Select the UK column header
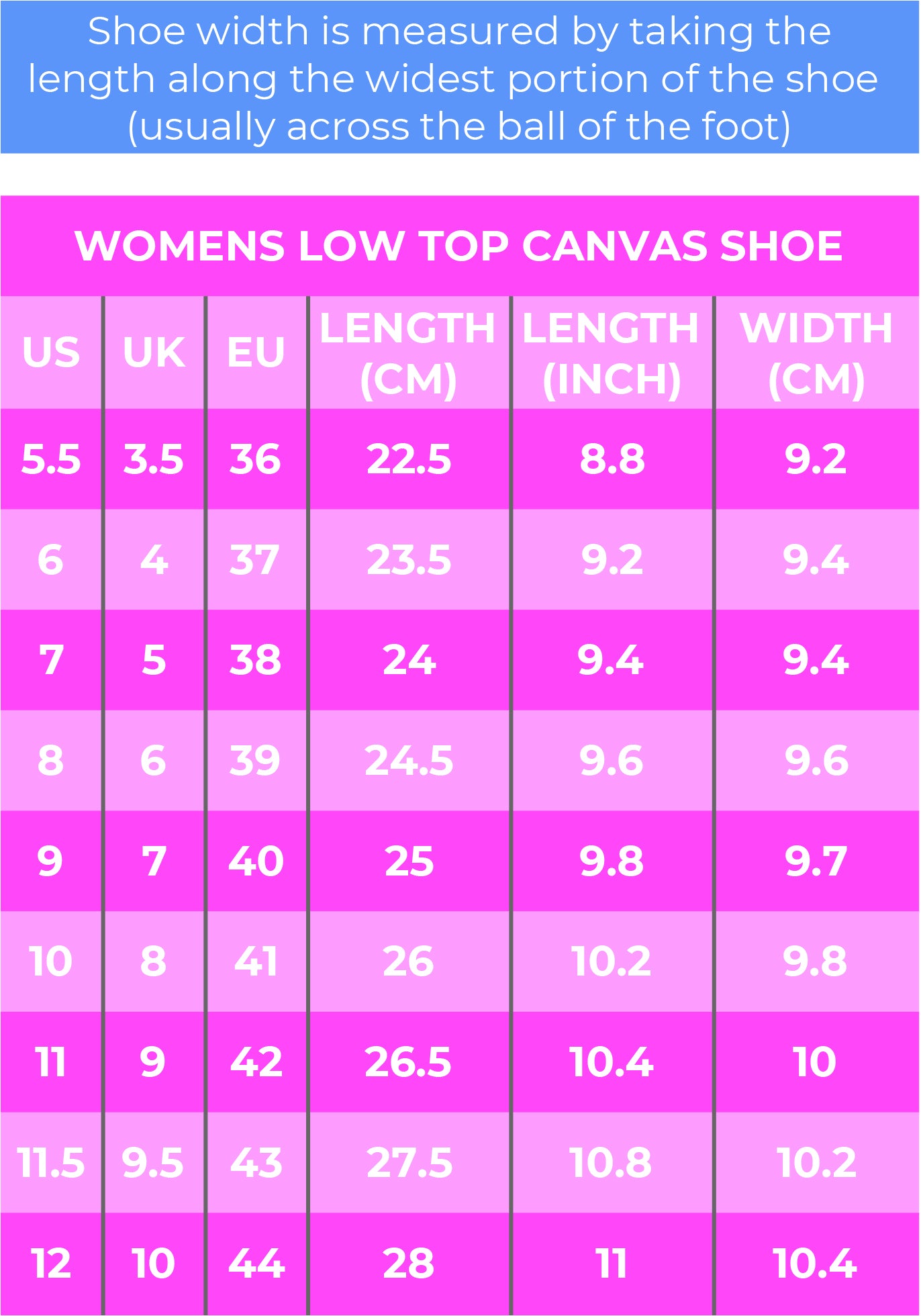Viewport: 921px width, 1316px height. tap(154, 352)
